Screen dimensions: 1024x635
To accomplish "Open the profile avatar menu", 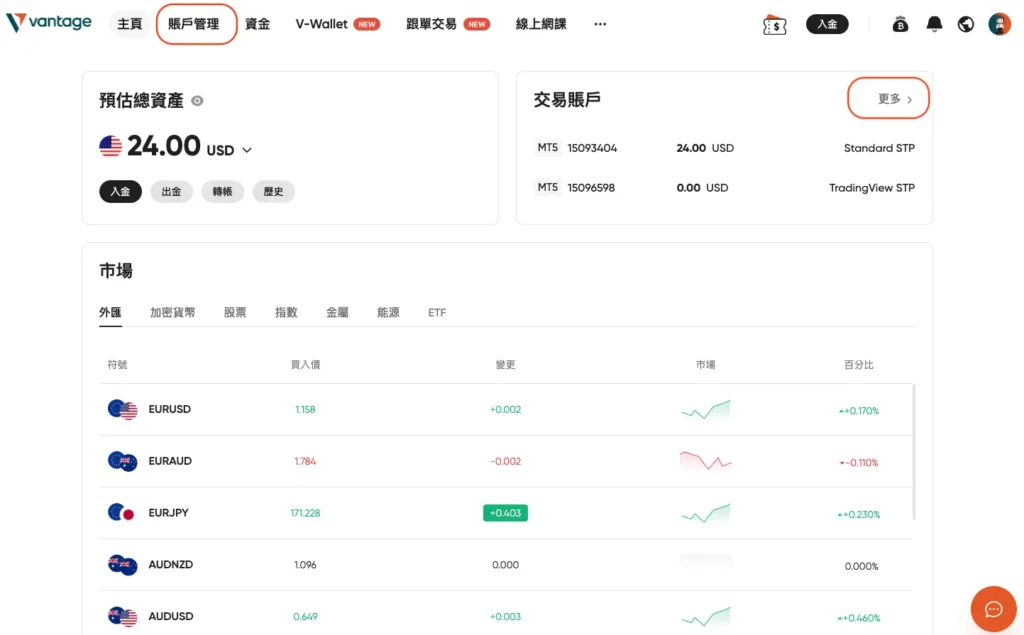I will coord(999,23).
